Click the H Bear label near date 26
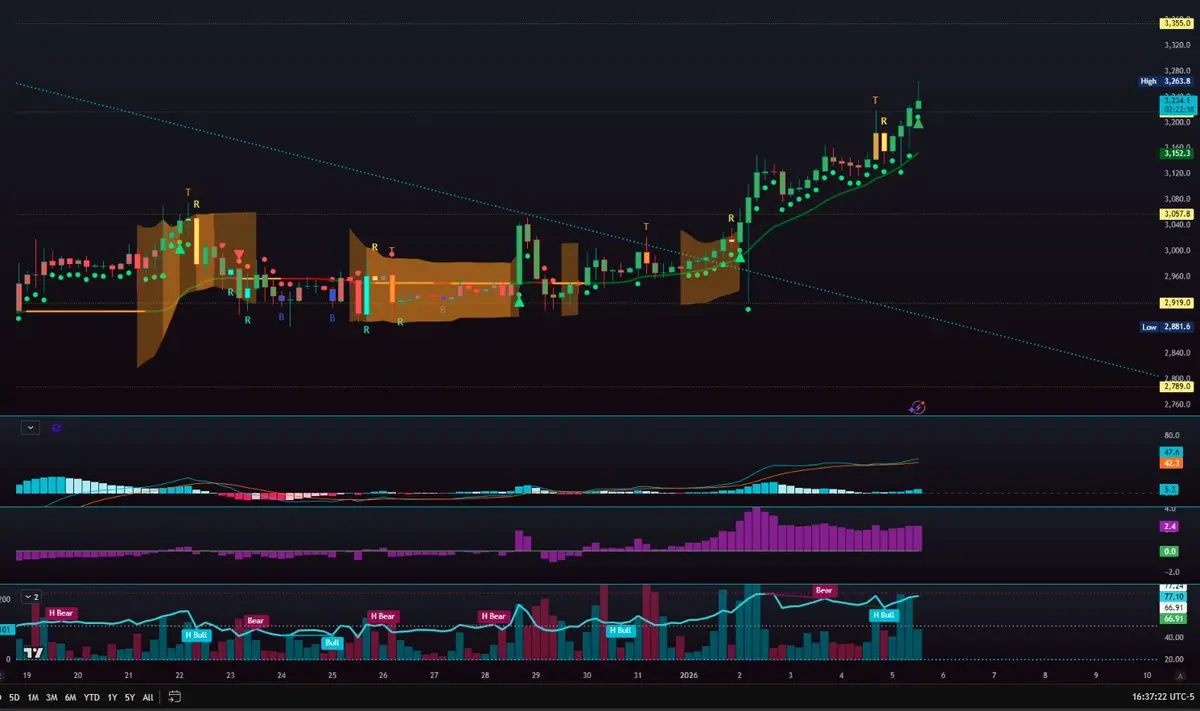Image resolution: width=1200 pixels, height=711 pixels. coord(383,617)
